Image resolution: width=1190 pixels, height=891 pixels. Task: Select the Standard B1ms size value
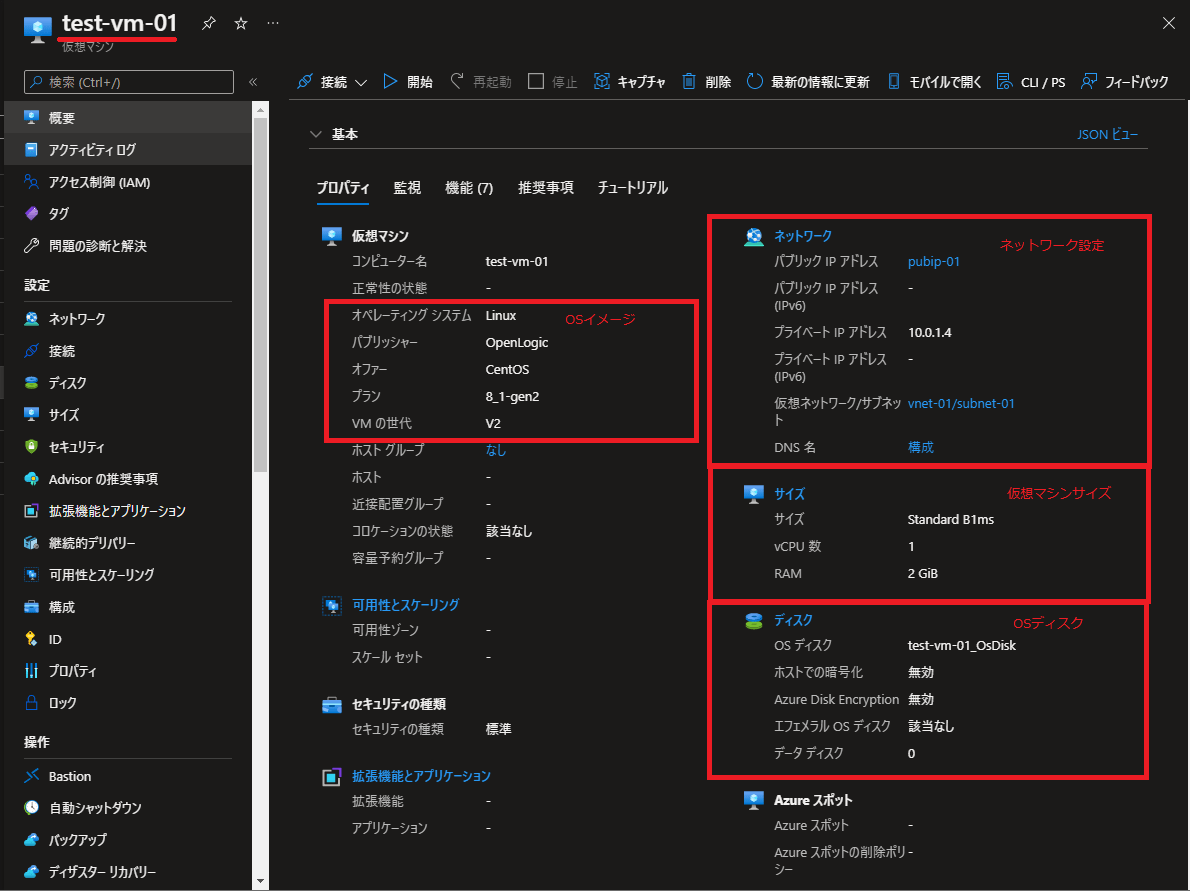(x=950, y=519)
